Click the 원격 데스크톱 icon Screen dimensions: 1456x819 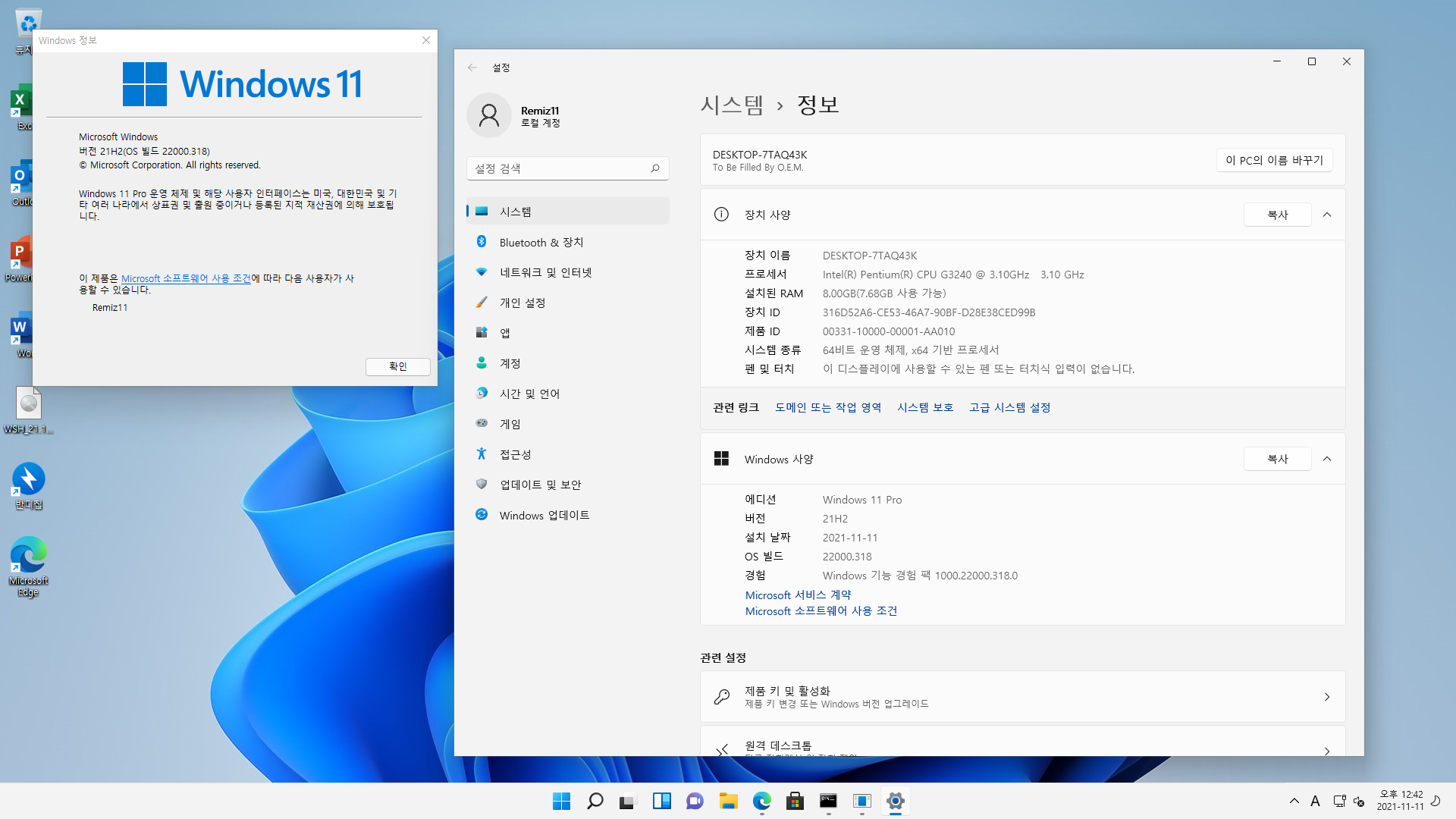click(x=722, y=749)
